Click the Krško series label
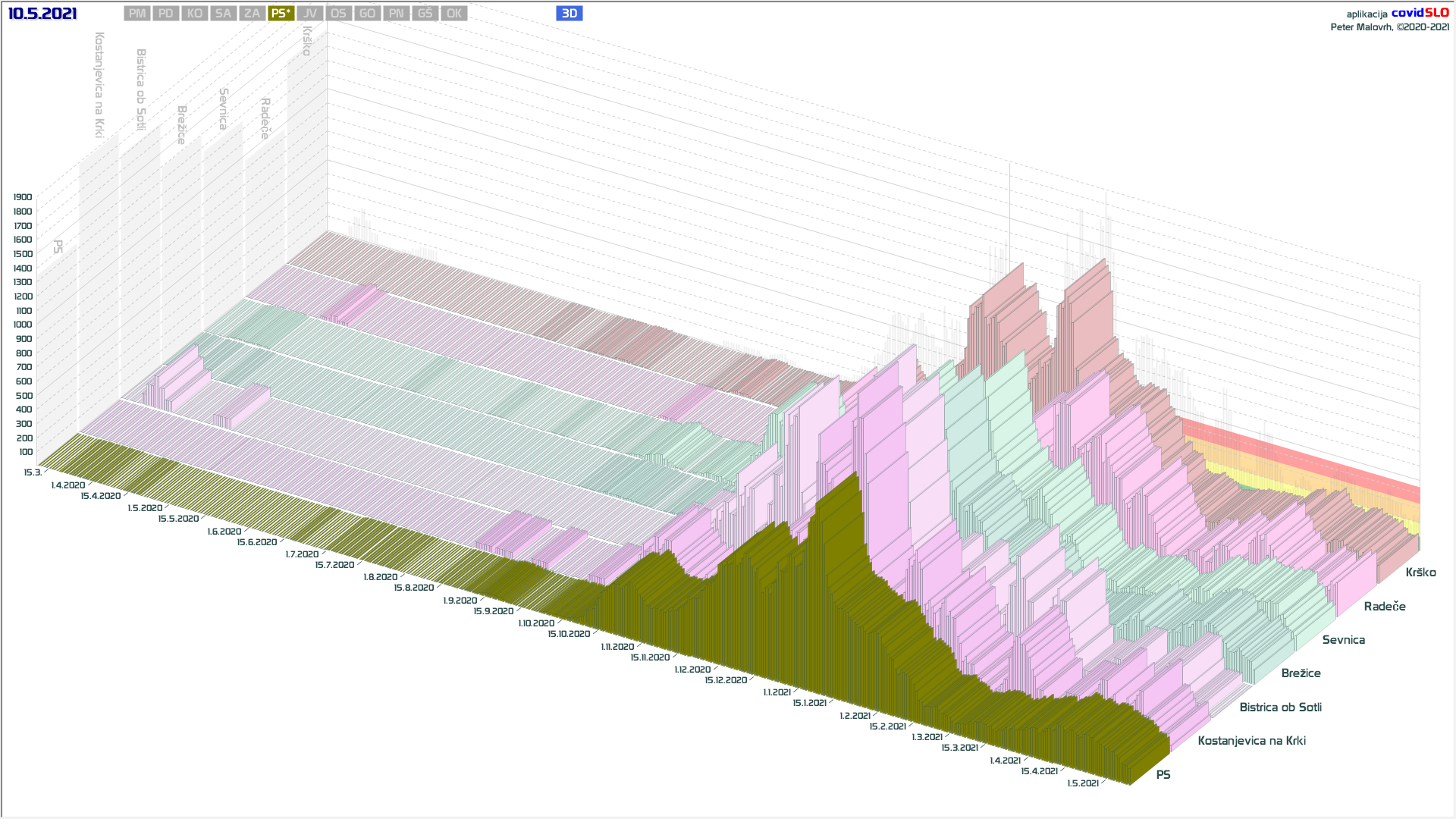The width and height of the screenshot is (1456, 819). [x=1420, y=573]
